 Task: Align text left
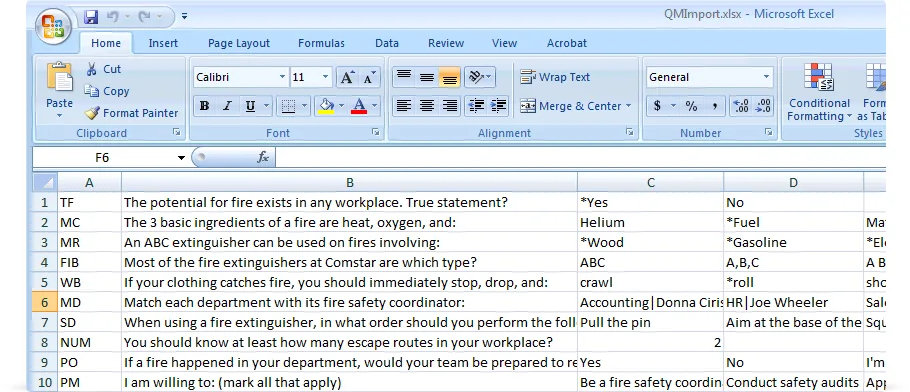coord(404,106)
